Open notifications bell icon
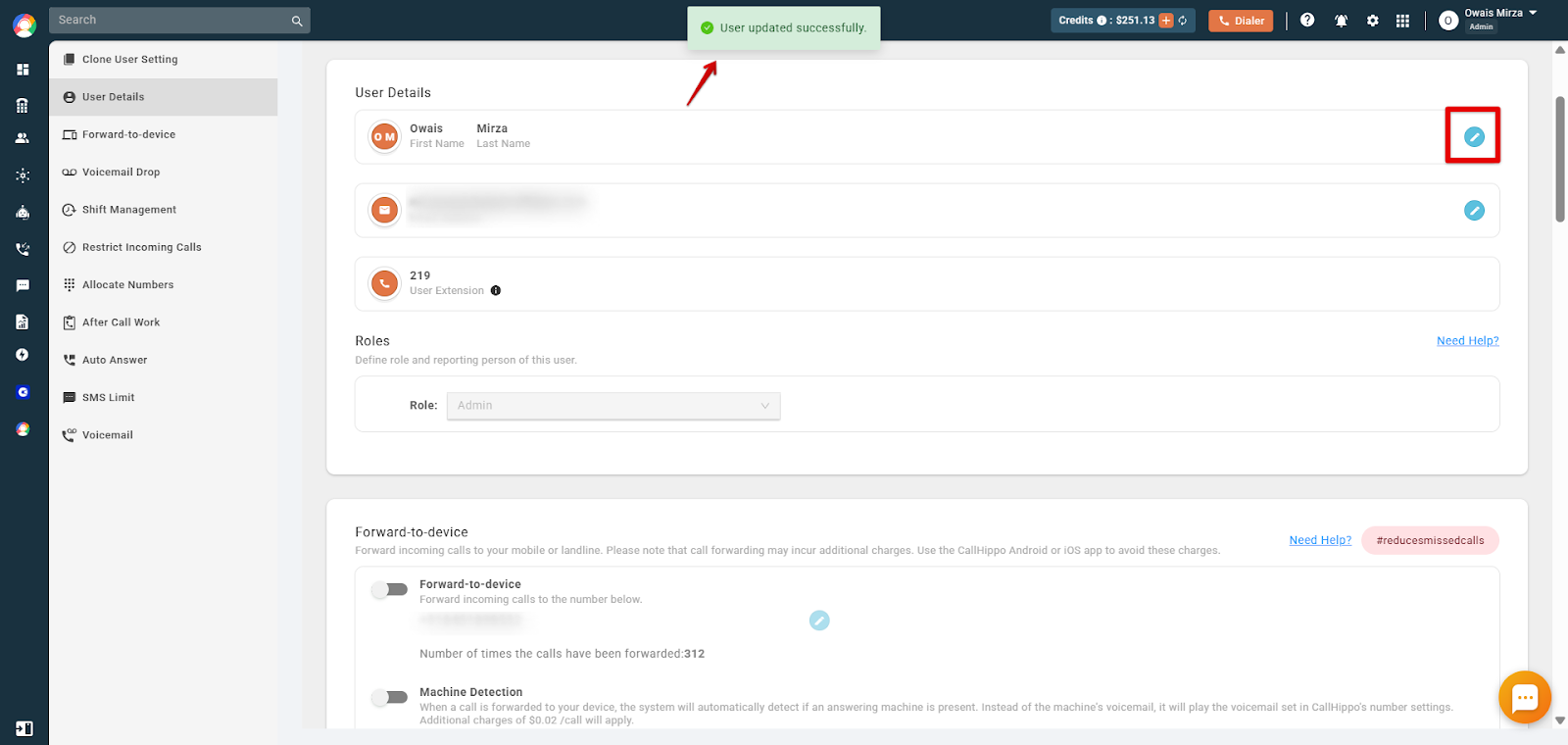Image resolution: width=1568 pixels, height=745 pixels. click(x=1341, y=21)
